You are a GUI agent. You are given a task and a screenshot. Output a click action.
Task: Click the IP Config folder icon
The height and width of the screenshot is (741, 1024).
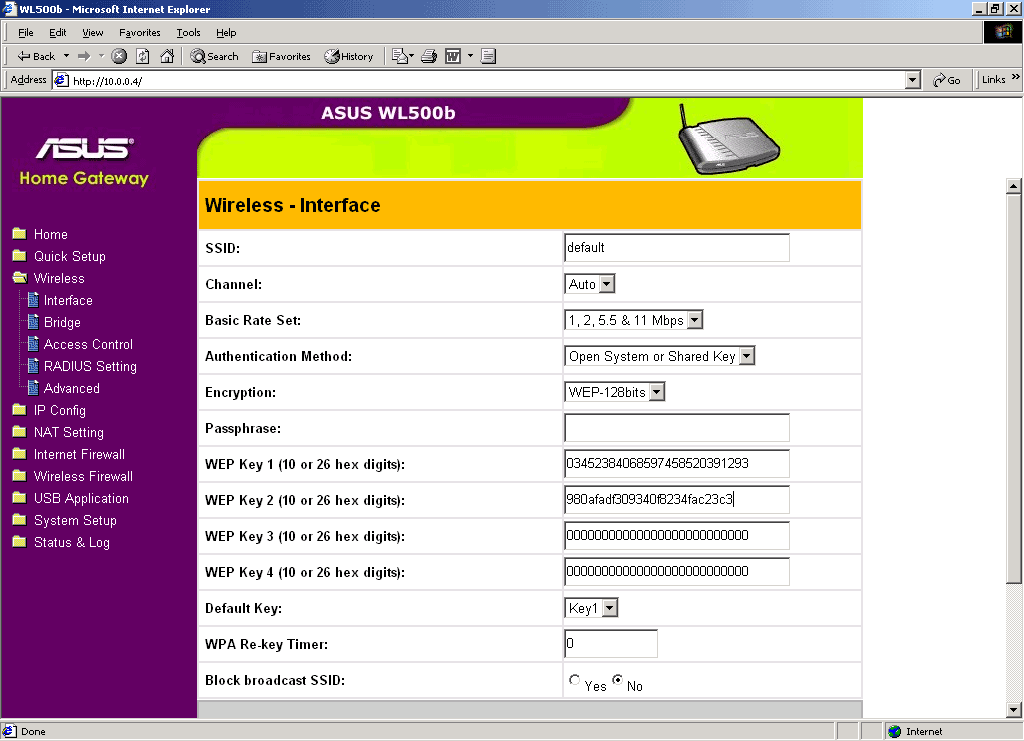(x=20, y=409)
